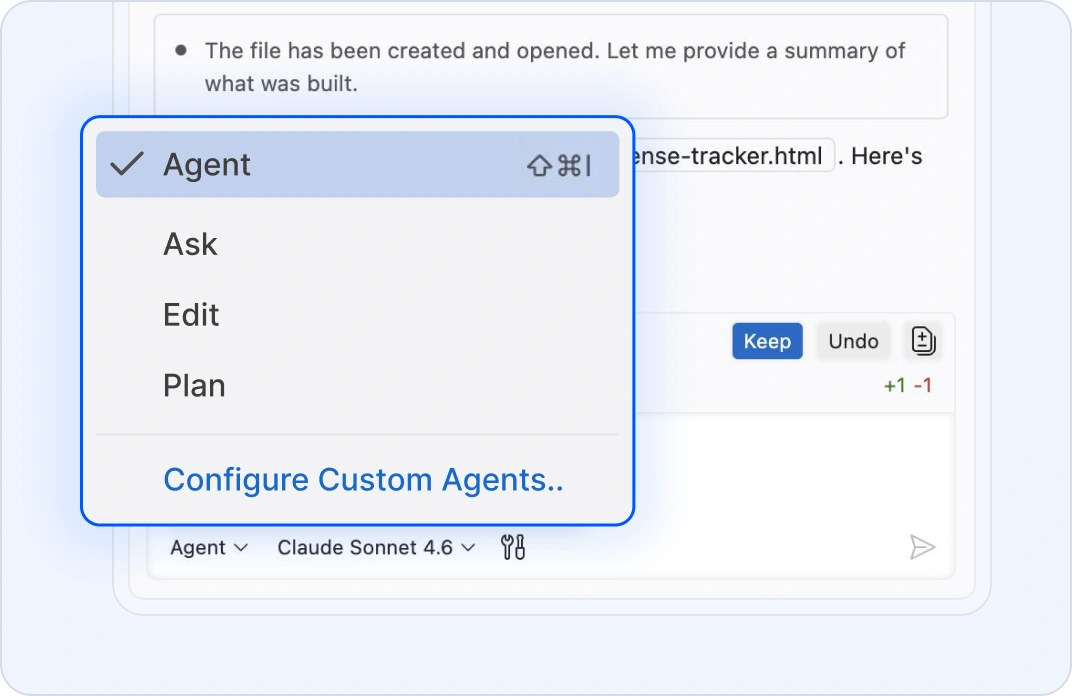The image size is (1072, 696).
Task: Select Plan mode
Action: (194, 386)
